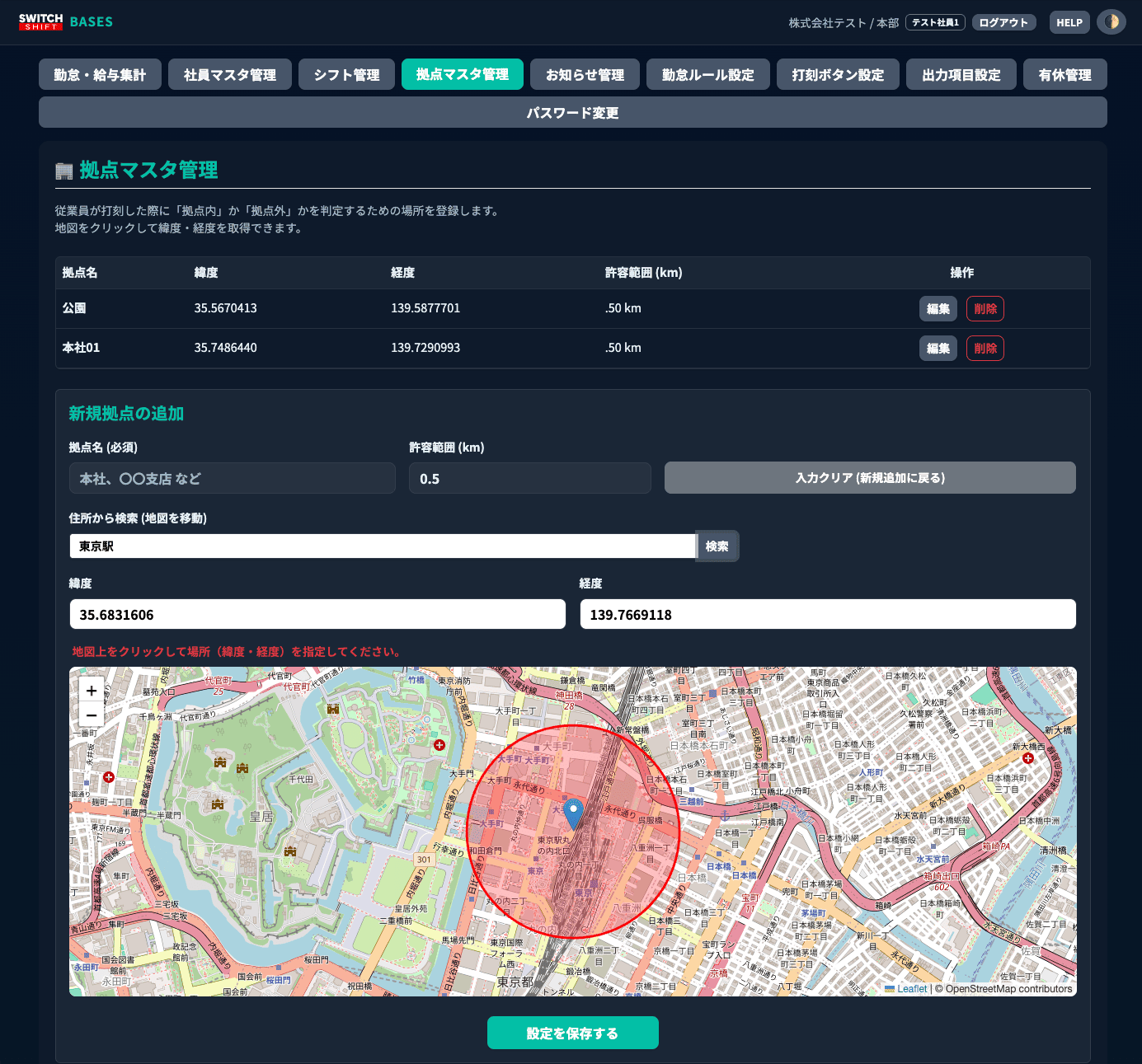The width and height of the screenshot is (1142, 1064).
Task: Click 入力クリア reset button
Action: [x=869, y=478]
